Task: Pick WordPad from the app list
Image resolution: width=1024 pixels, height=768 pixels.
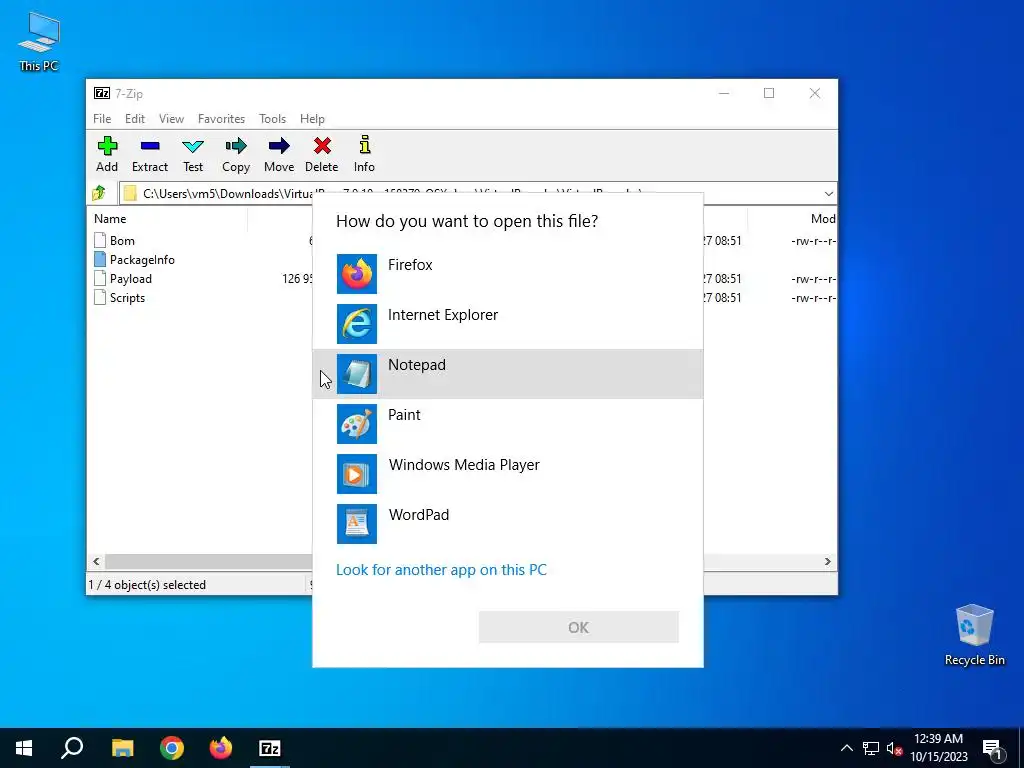Action: 507,524
